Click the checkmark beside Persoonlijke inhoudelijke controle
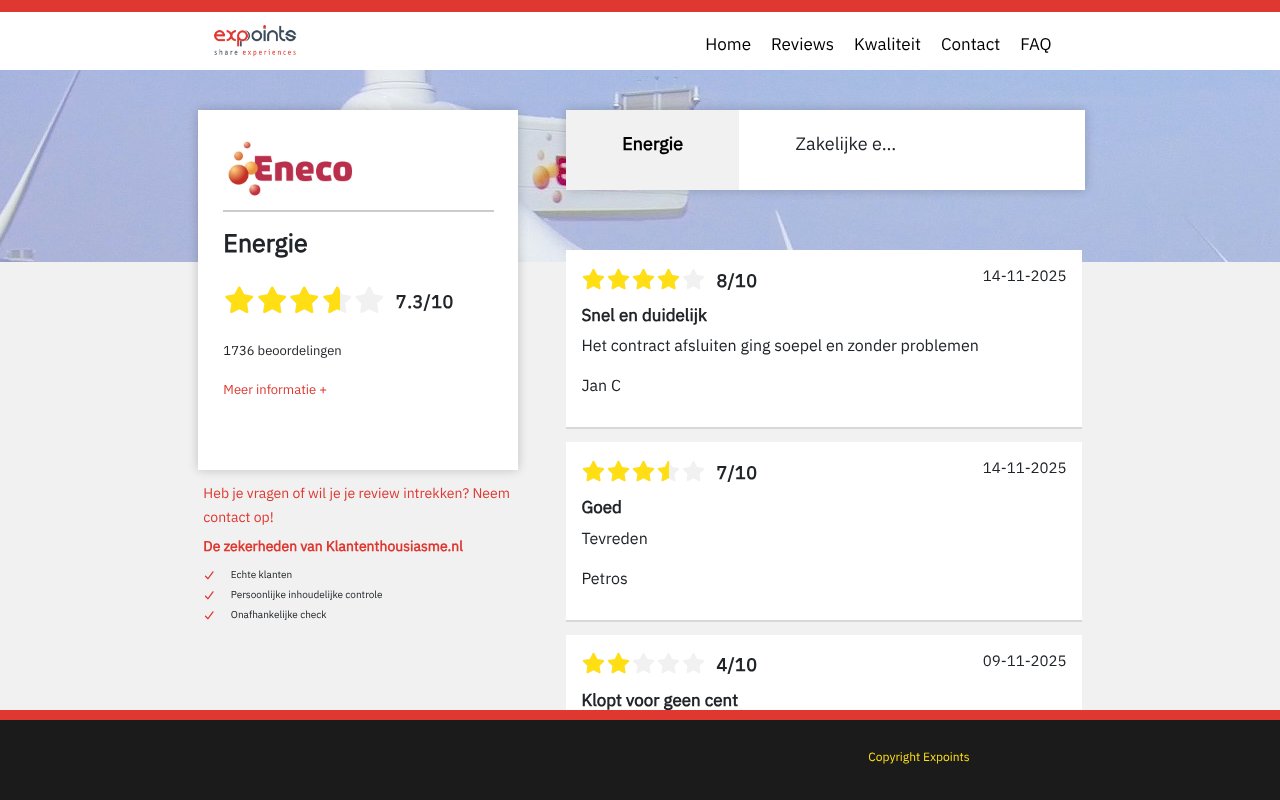Screen dimensions: 1280x800 [x=209, y=595]
